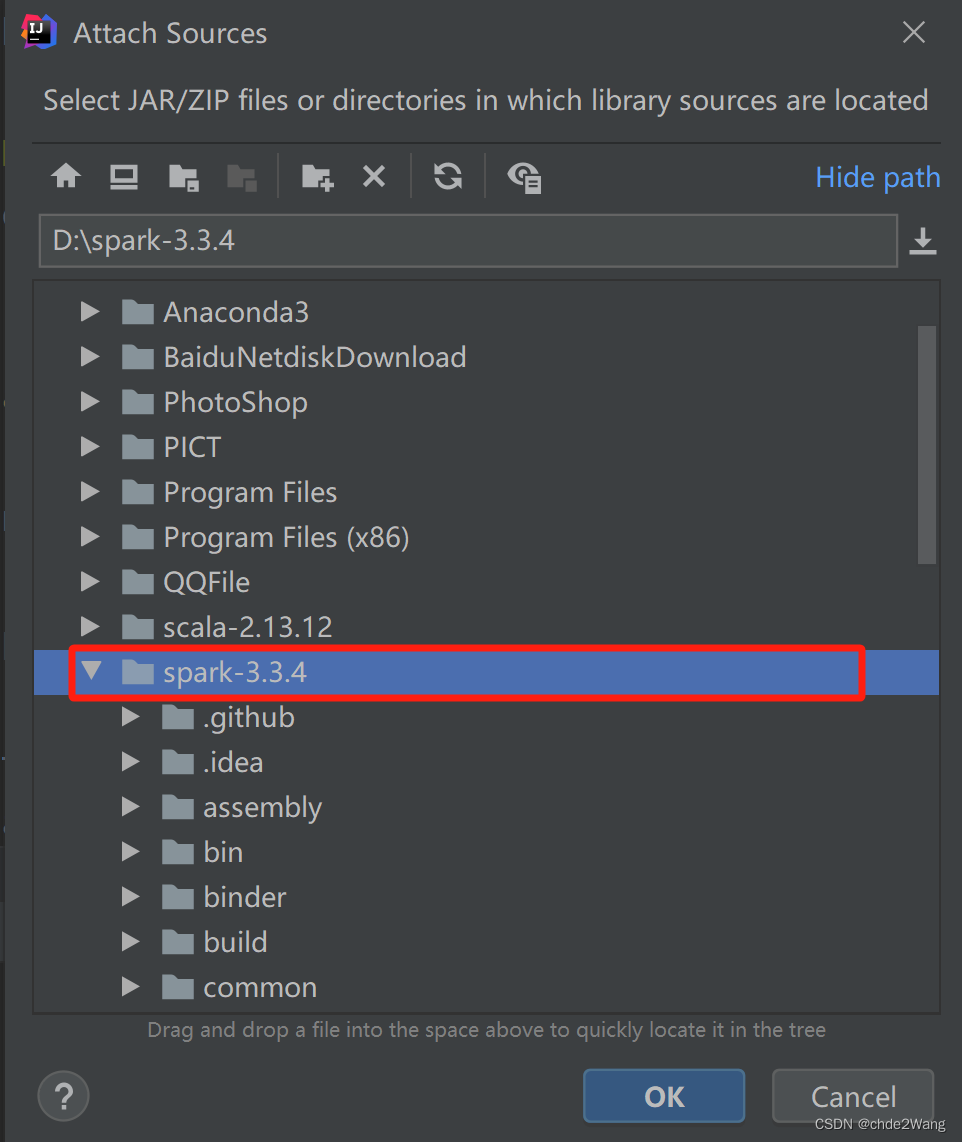Expand the PICT folder
Viewport: 962px width, 1142px height.
coord(90,446)
